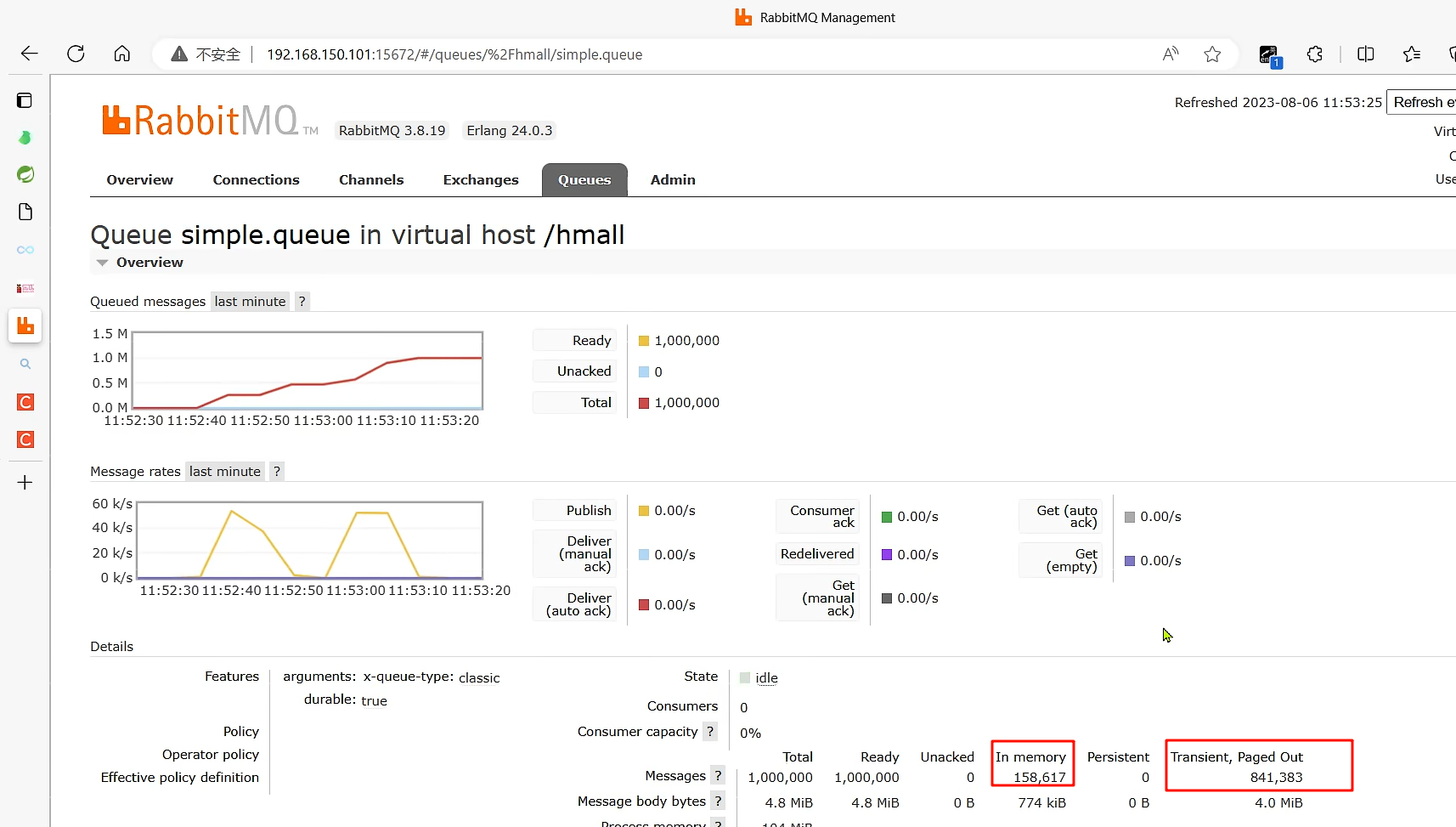1456x827 pixels.
Task: Open browser extensions puzzle icon
Action: tap(1315, 54)
